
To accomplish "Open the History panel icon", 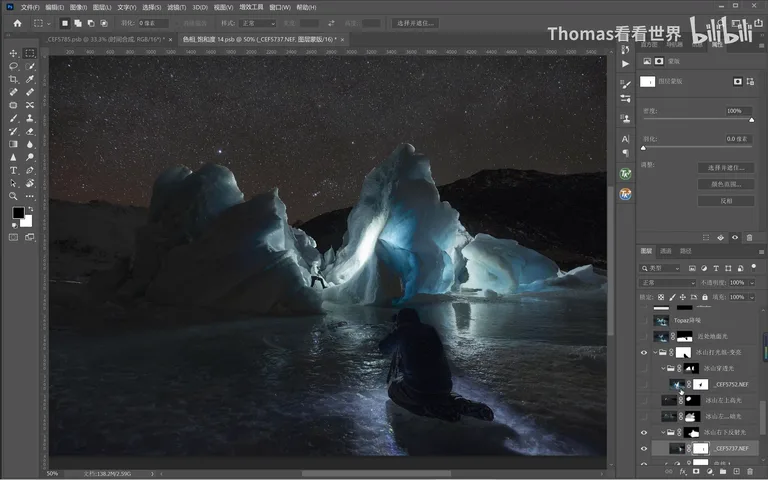I will click(x=625, y=49).
